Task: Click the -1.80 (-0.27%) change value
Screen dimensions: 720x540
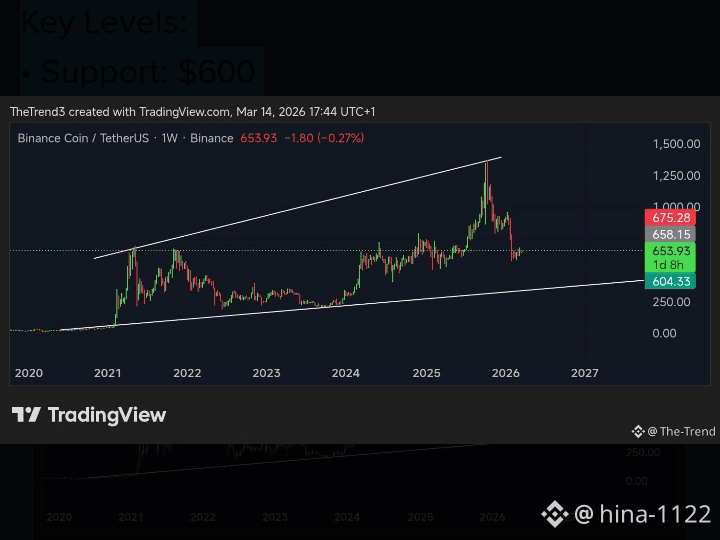Action: click(324, 138)
